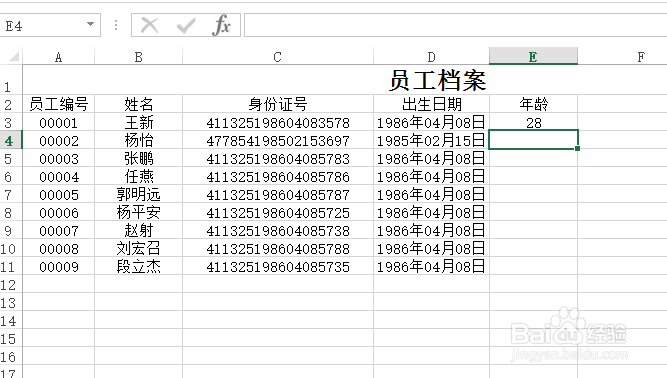Image resolution: width=667 pixels, height=378 pixels.
Task: Select column D header
Action: [431, 57]
